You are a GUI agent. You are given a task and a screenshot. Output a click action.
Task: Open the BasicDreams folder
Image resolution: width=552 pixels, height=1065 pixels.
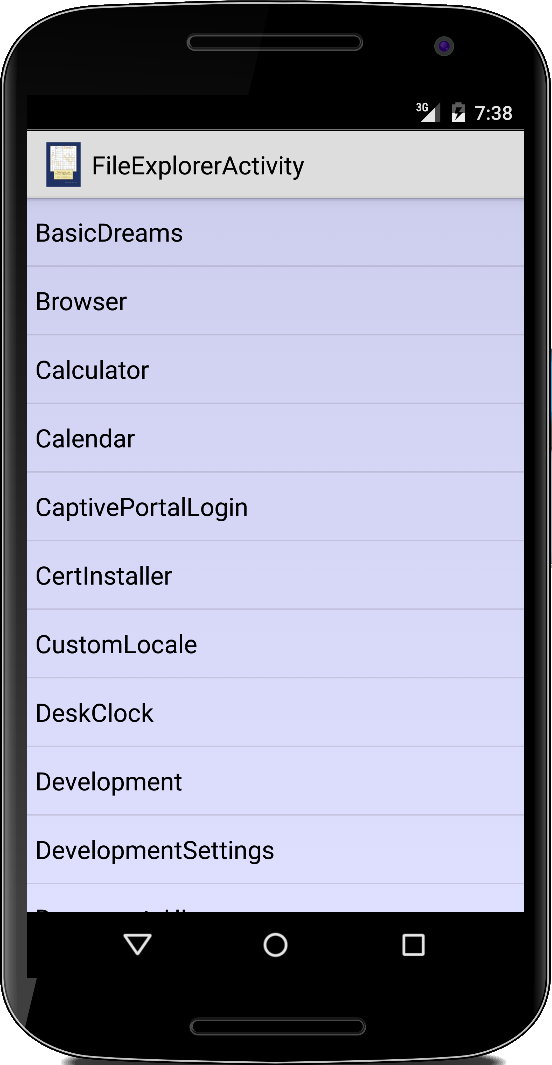click(x=276, y=233)
